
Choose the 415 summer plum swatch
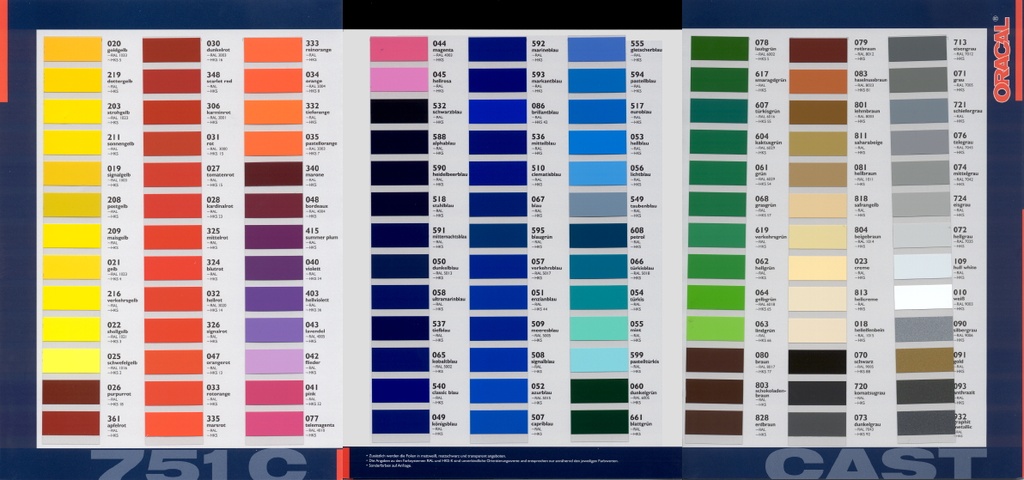coord(273,237)
